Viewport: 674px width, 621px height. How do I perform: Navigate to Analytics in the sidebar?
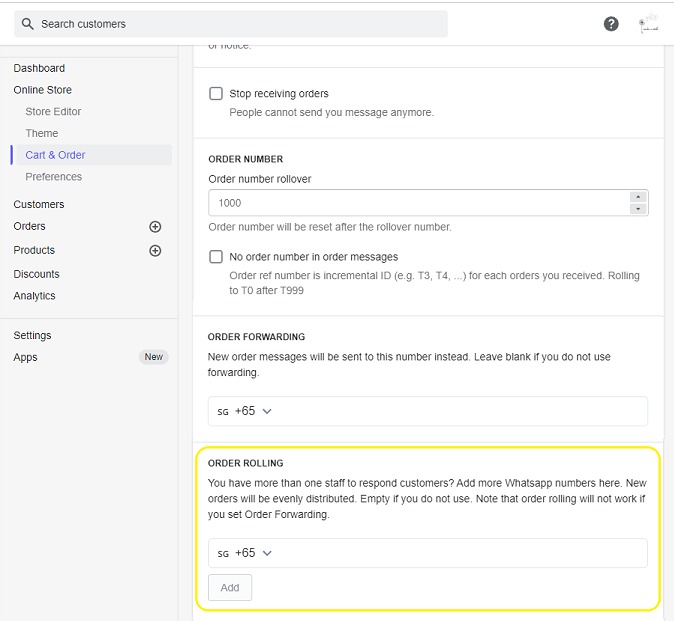[x=34, y=296]
